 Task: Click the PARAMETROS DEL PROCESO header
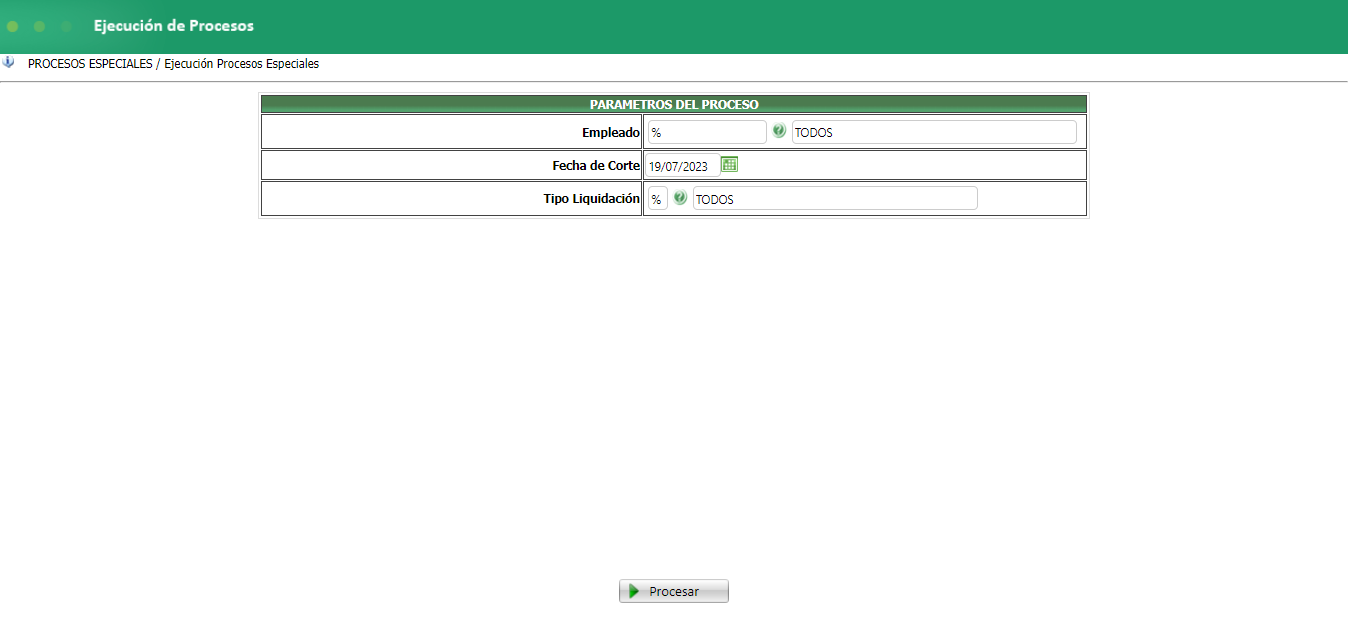click(674, 104)
